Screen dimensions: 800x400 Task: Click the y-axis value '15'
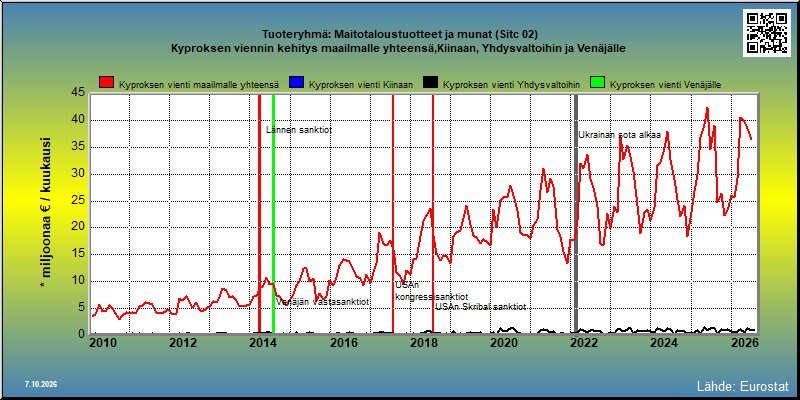(x=79, y=254)
